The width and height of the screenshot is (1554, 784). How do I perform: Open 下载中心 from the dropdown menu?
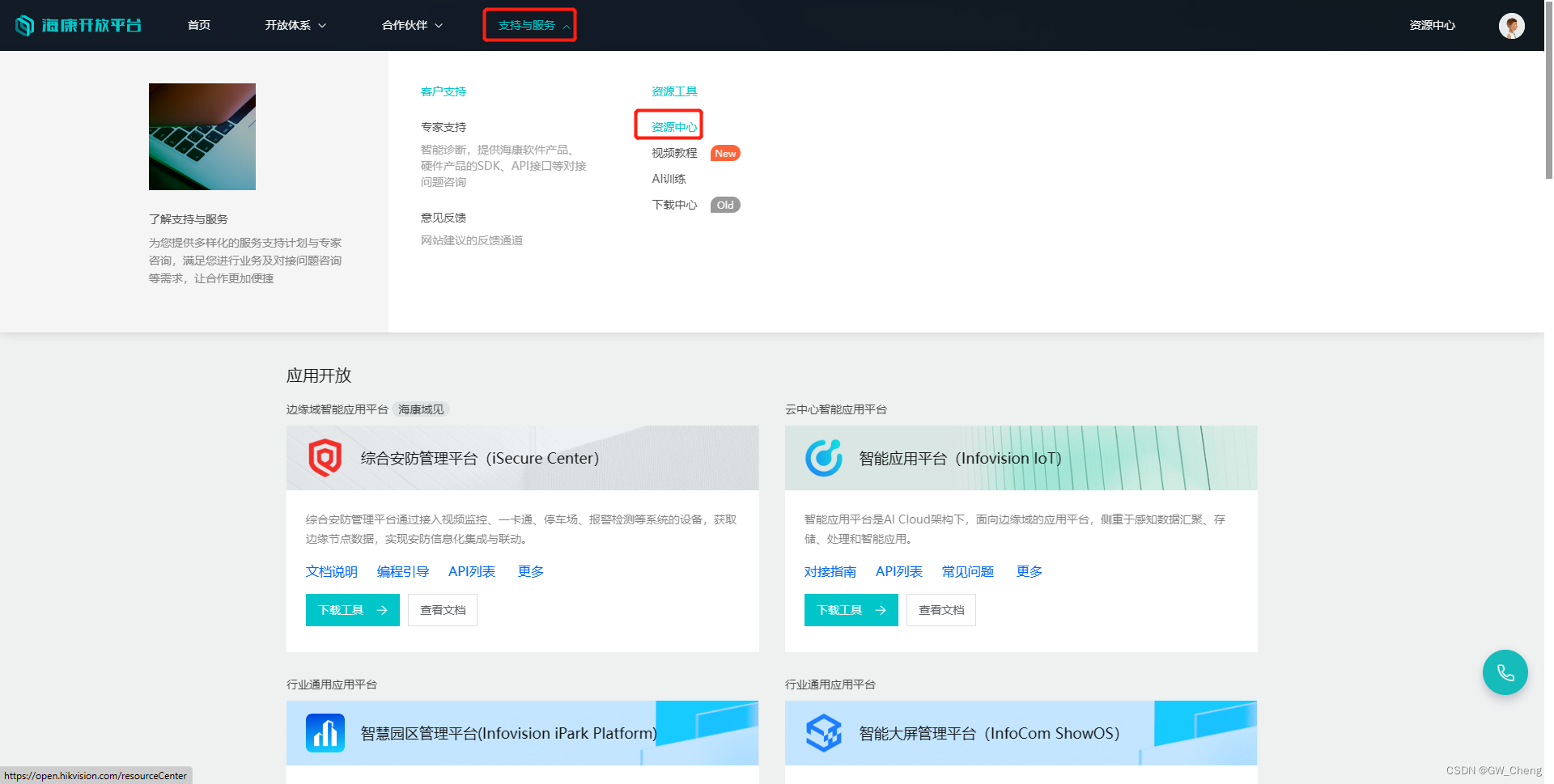click(x=674, y=205)
